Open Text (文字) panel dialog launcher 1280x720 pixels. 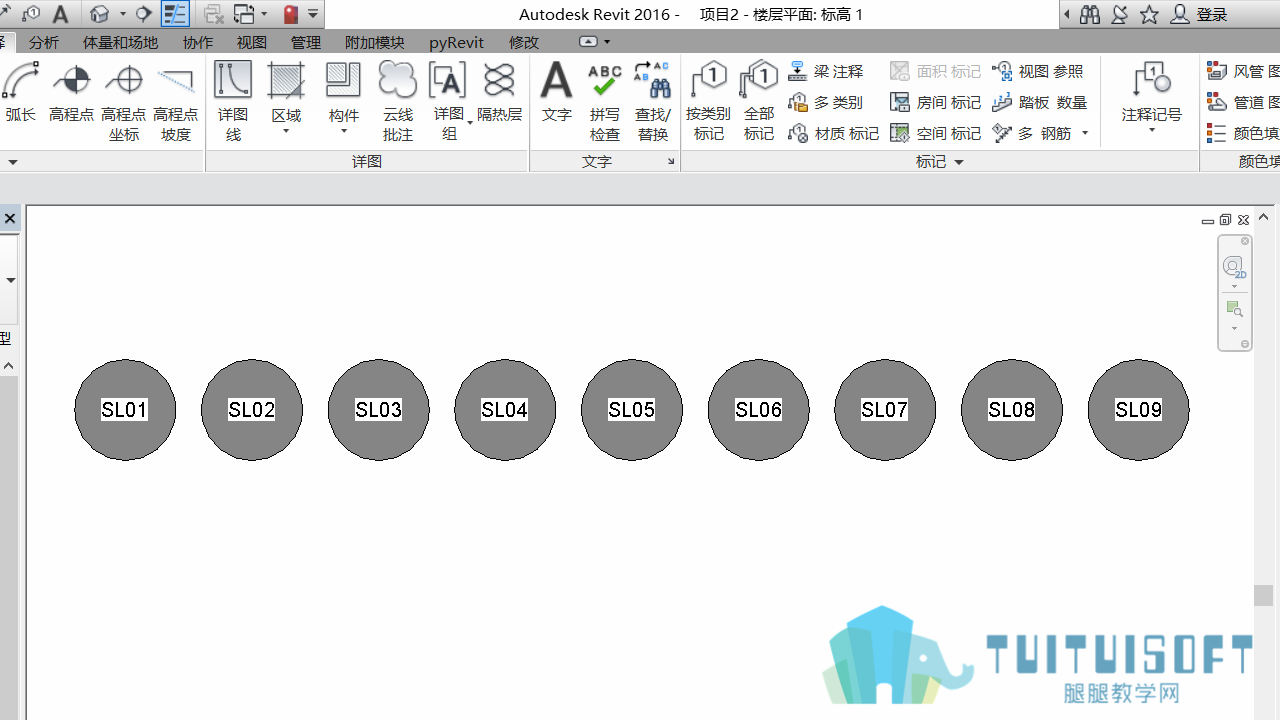pyautogui.click(x=671, y=162)
